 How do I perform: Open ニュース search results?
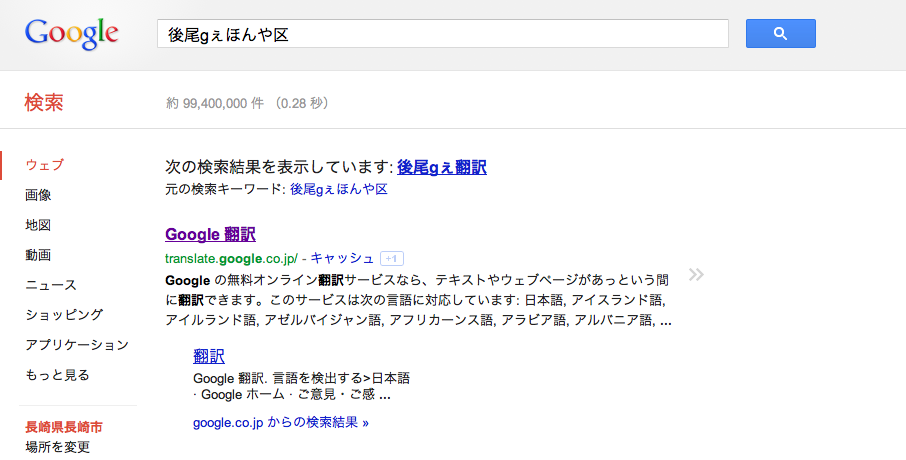[51, 285]
